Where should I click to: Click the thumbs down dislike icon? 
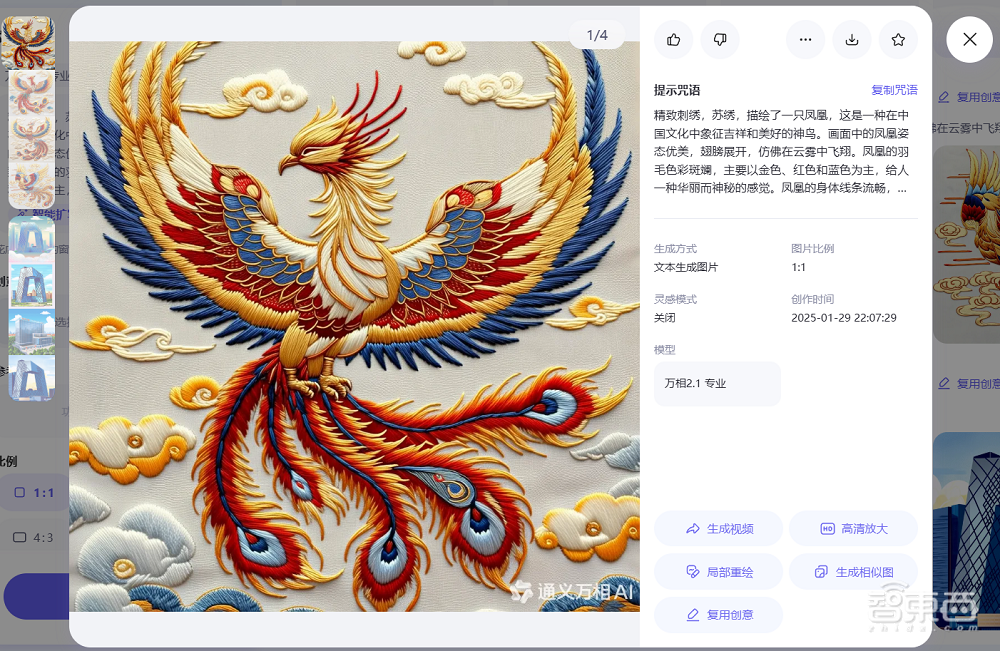pos(719,40)
